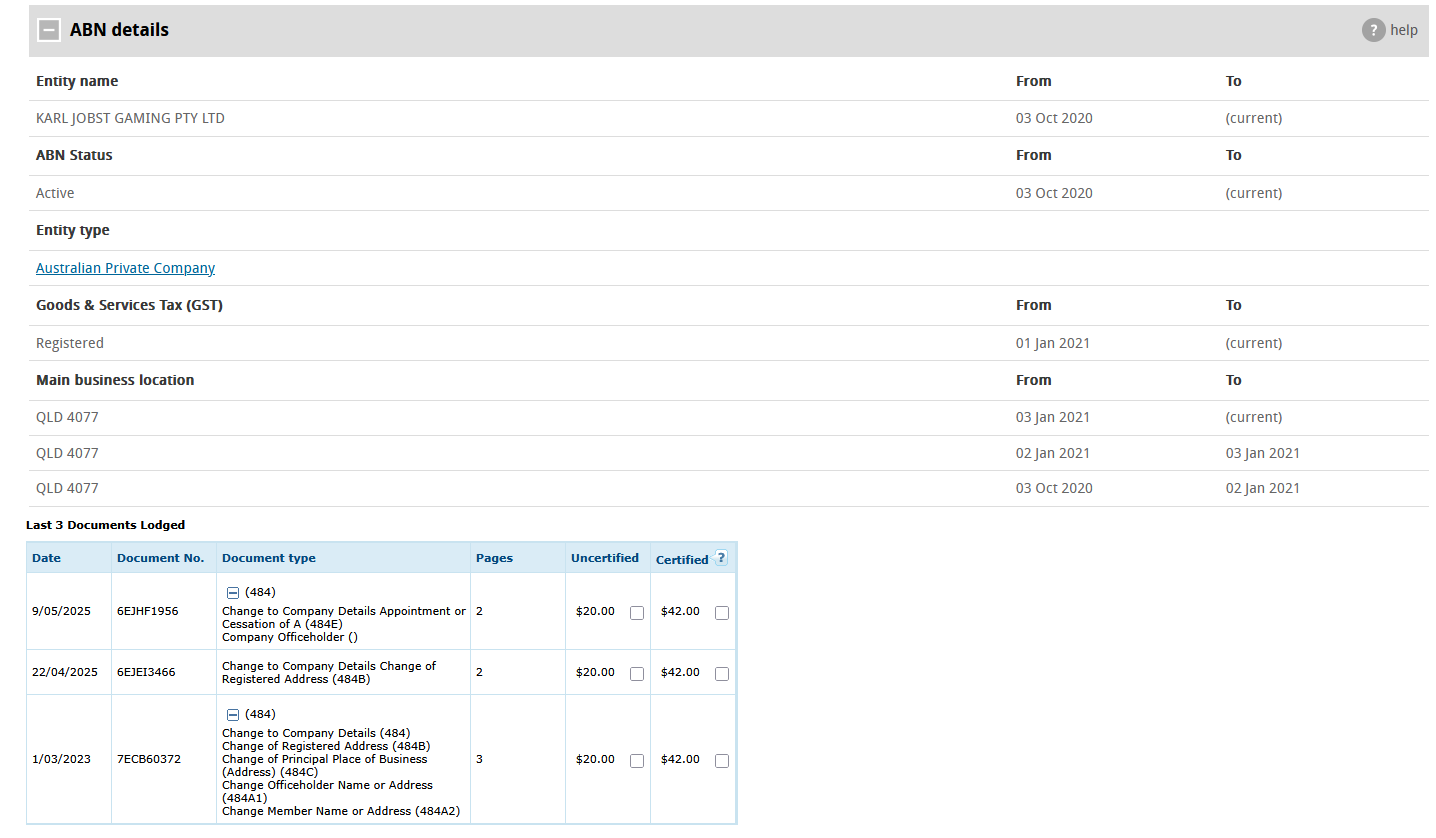Click the $20.00 price for 6EJEI3466
This screenshot has height=838, width=1436.
point(595,672)
